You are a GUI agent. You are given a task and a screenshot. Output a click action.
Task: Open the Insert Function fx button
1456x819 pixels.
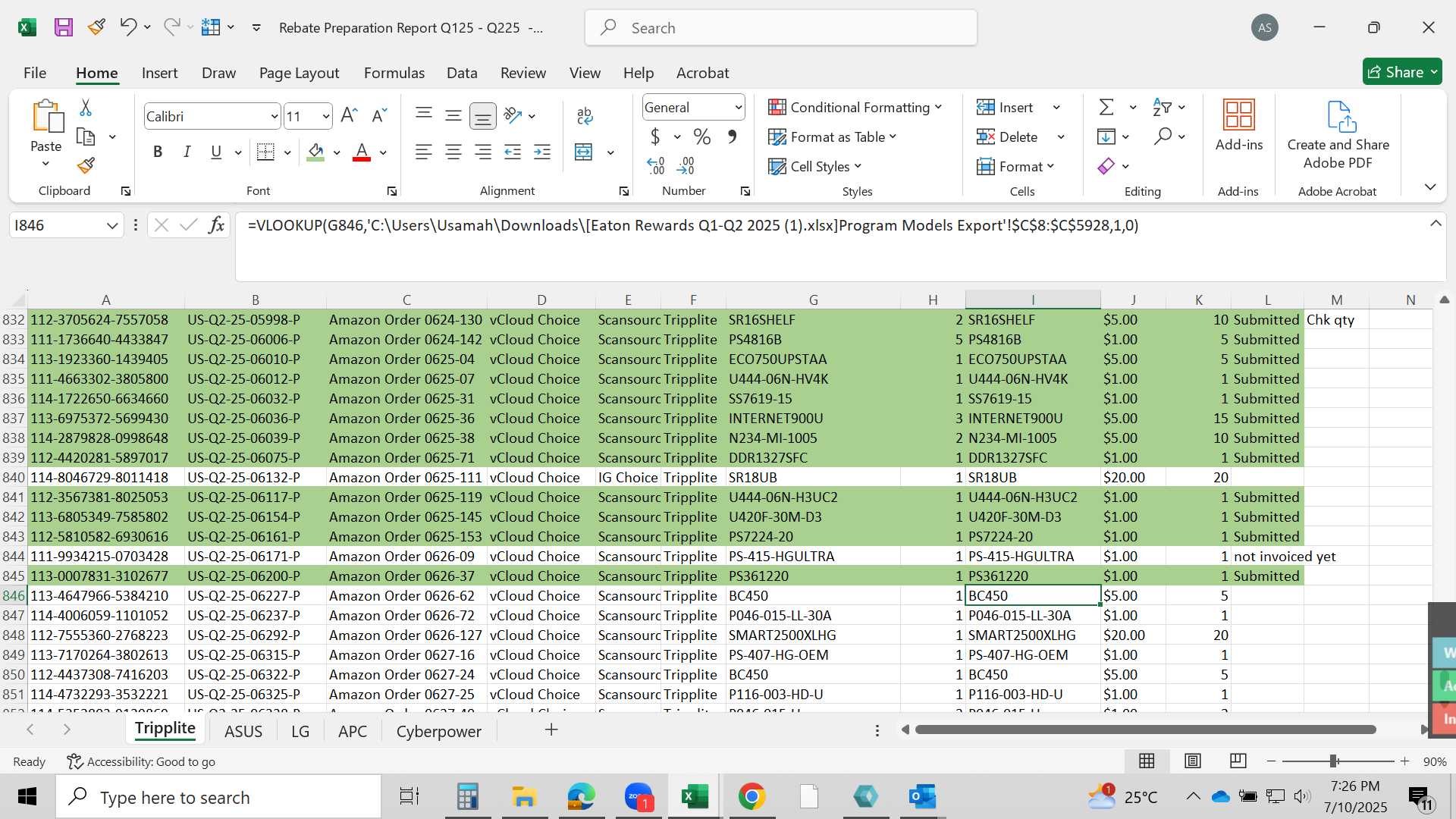(216, 225)
